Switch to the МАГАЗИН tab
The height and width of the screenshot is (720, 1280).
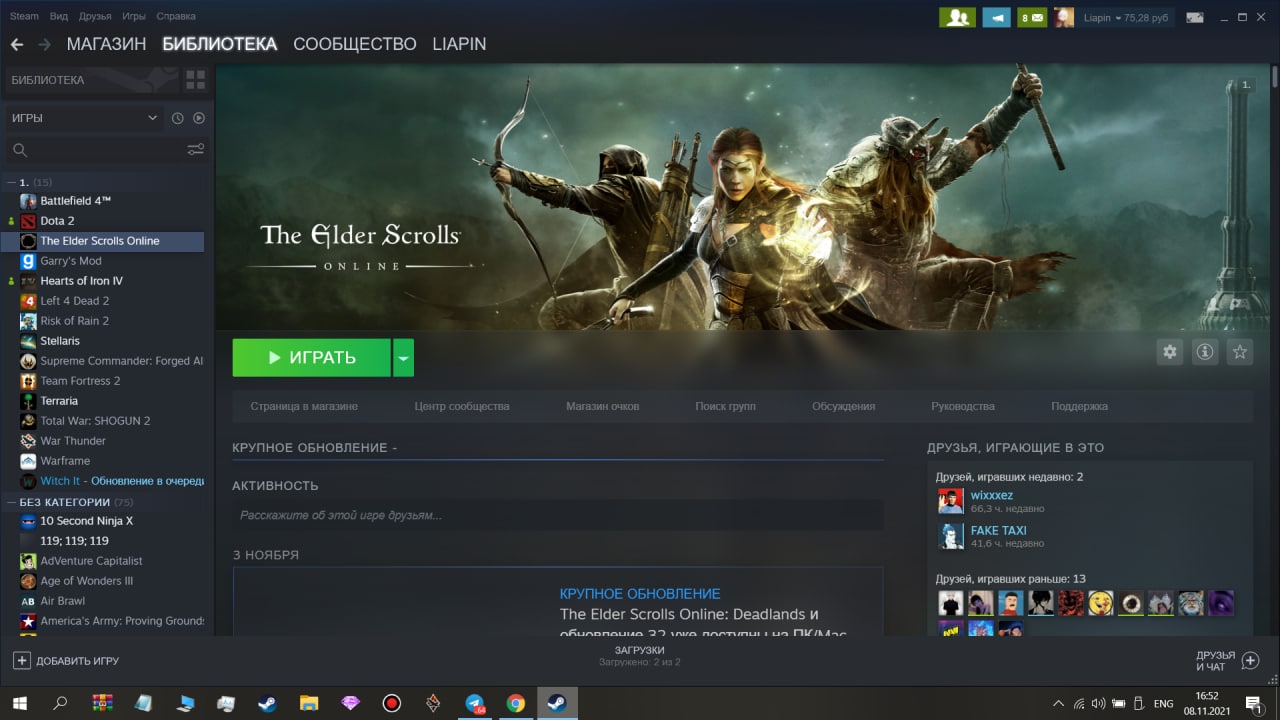pos(106,44)
